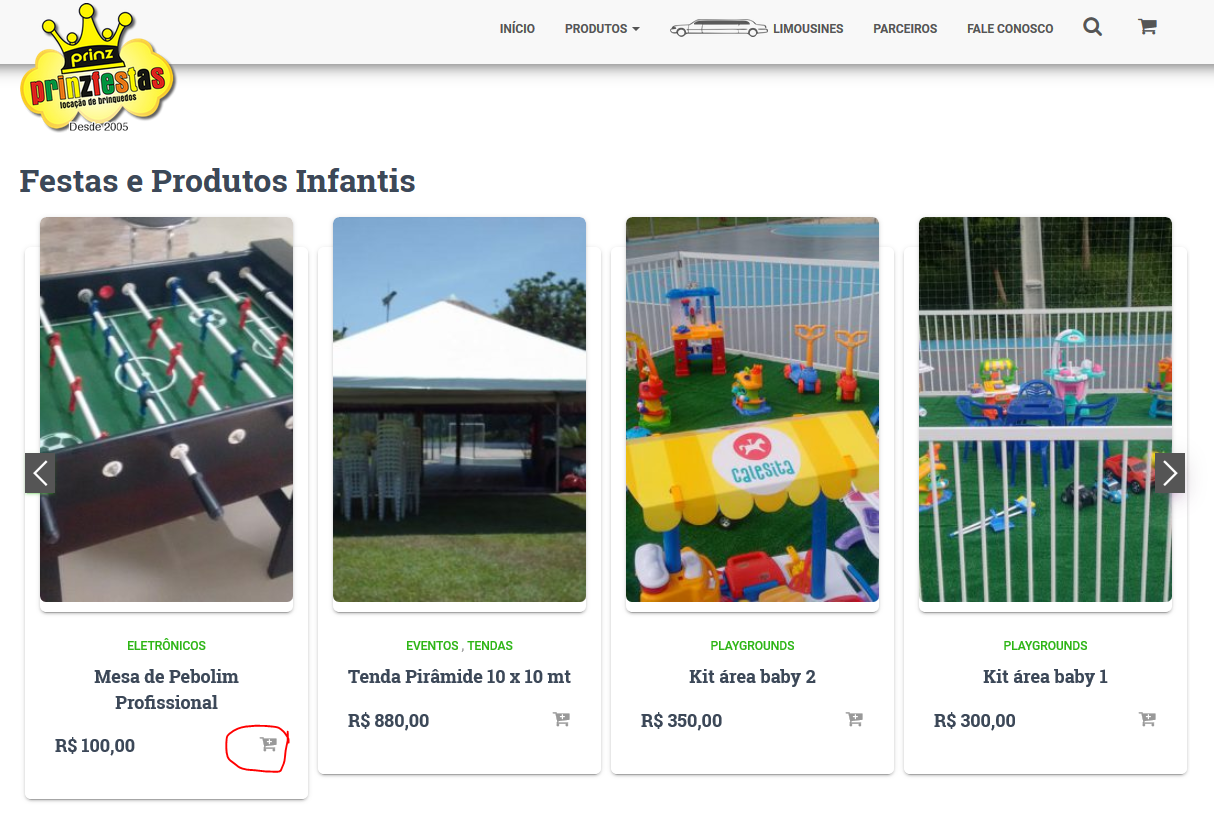Viewport: 1214px width, 819px height.
Task: Click the limousine car icon in menu
Action: tap(718, 28)
